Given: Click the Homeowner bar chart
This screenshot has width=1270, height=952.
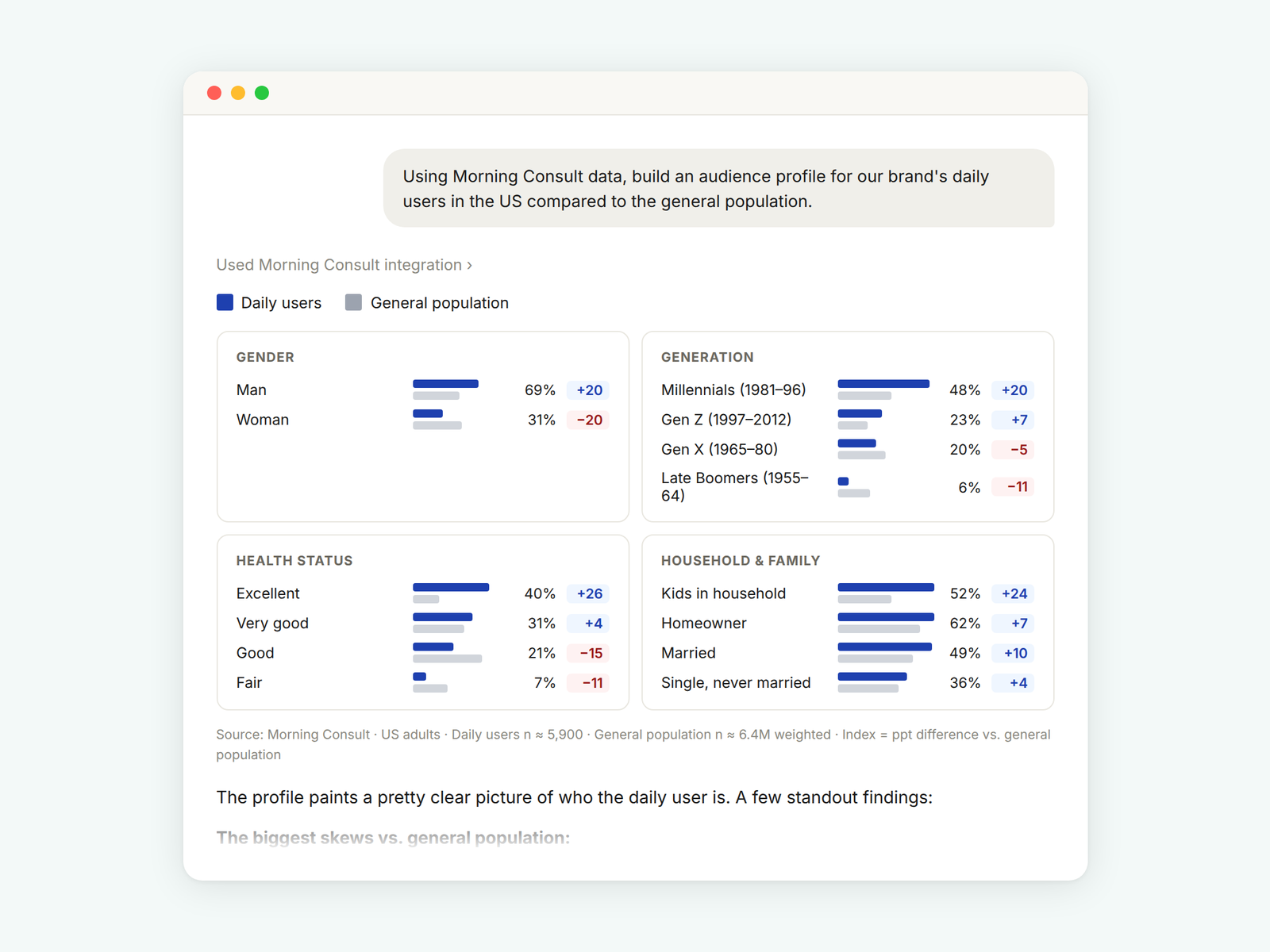Looking at the screenshot, I should coord(886,623).
